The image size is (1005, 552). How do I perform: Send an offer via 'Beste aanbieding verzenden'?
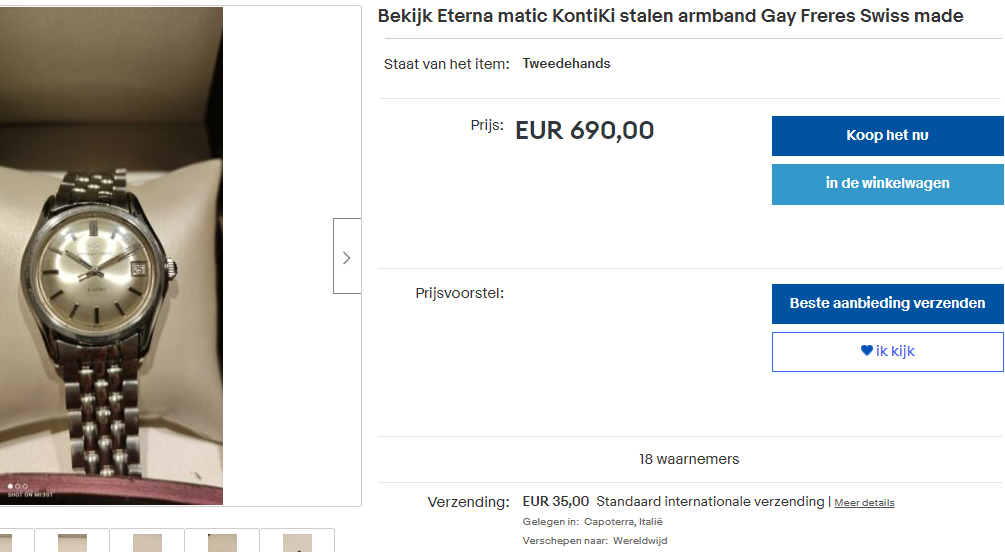coord(887,303)
